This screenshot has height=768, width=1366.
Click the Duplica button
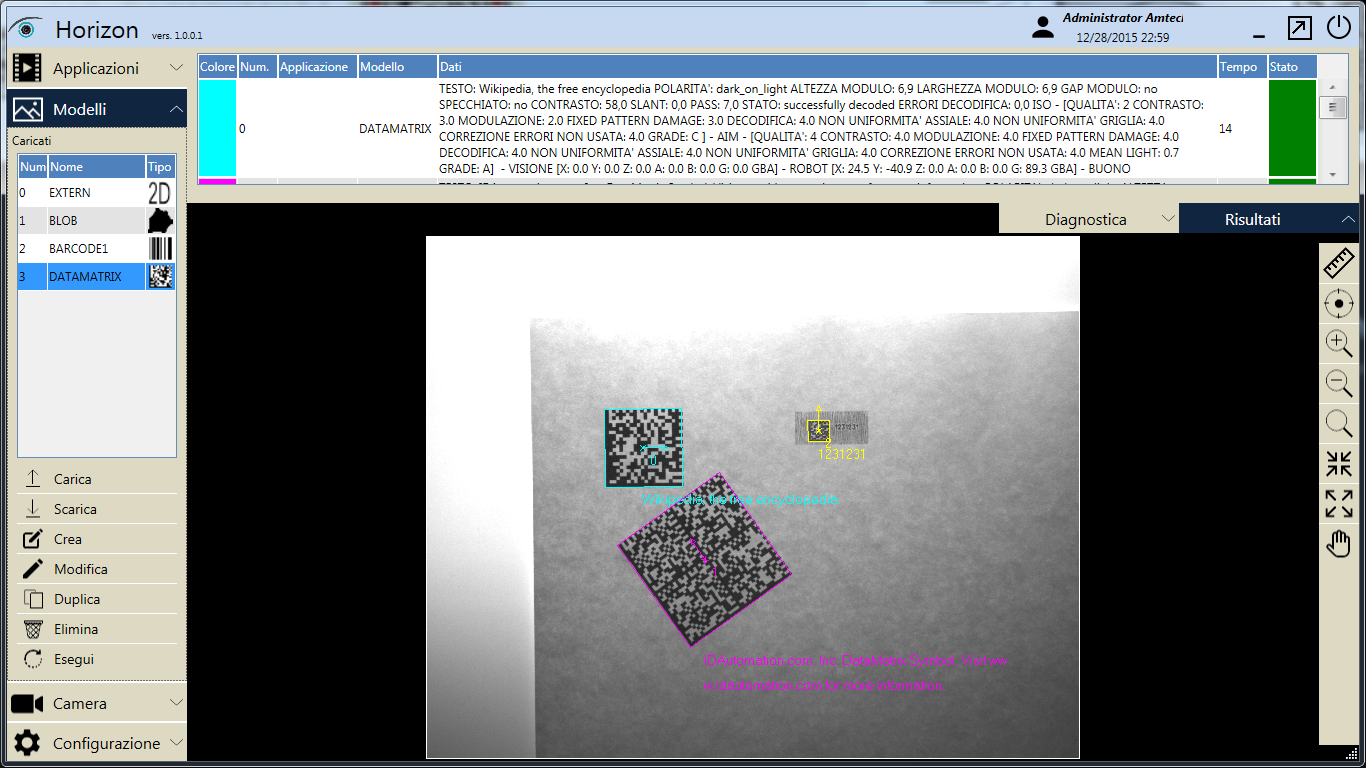coord(96,599)
